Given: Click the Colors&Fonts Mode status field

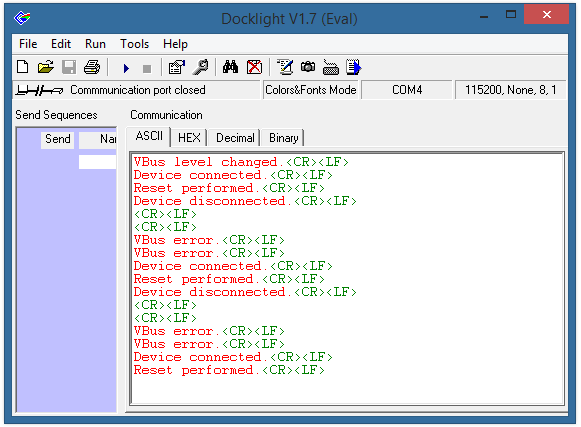Looking at the screenshot, I should click(x=311, y=90).
